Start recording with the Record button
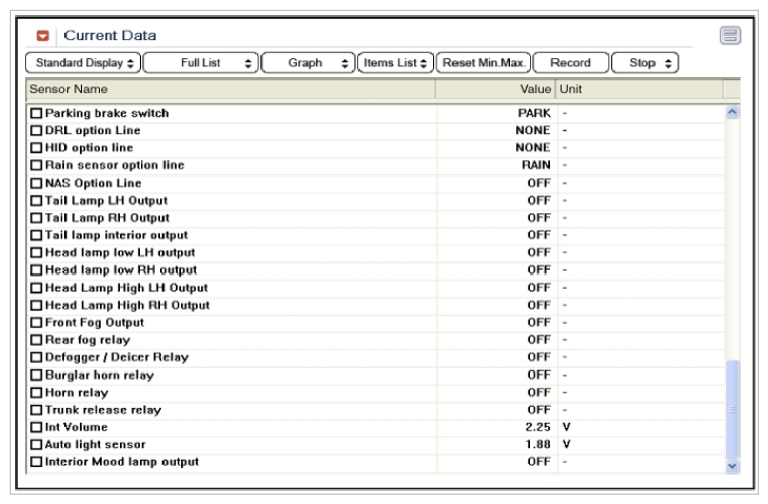Image resolution: width=768 pixels, height=504 pixels. pos(571,63)
